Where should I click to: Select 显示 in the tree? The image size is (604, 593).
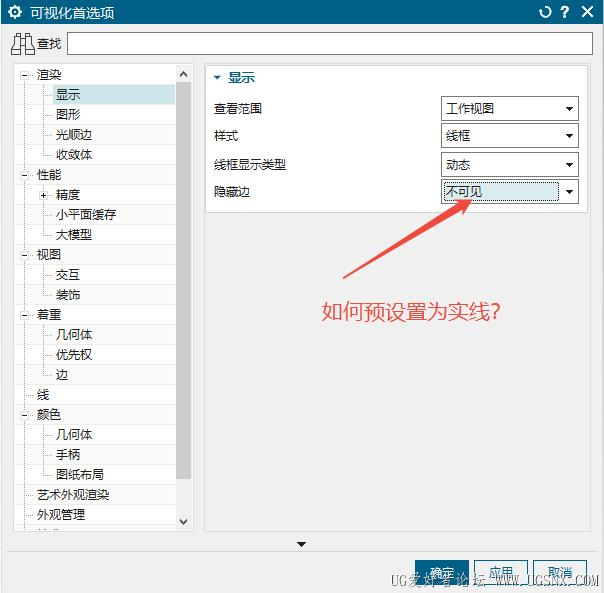pyautogui.click(x=68, y=94)
